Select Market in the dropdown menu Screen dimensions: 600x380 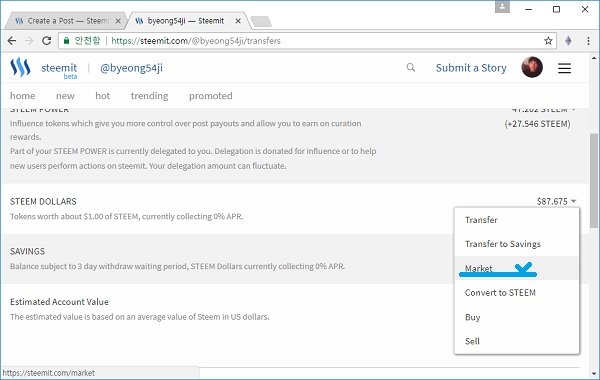click(517, 268)
